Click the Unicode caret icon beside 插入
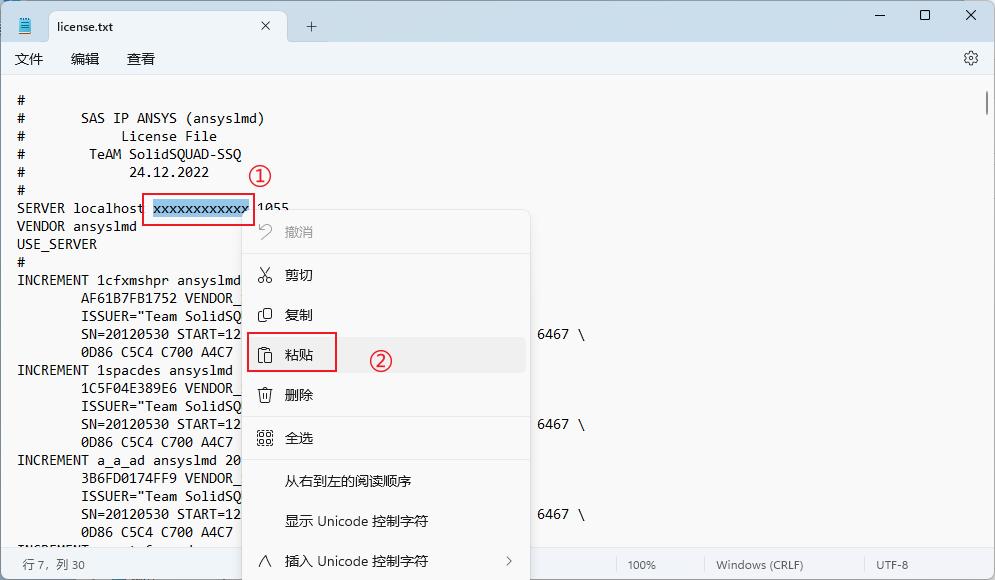Image resolution: width=995 pixels, height=580 pixels. [x=265, y=561]
